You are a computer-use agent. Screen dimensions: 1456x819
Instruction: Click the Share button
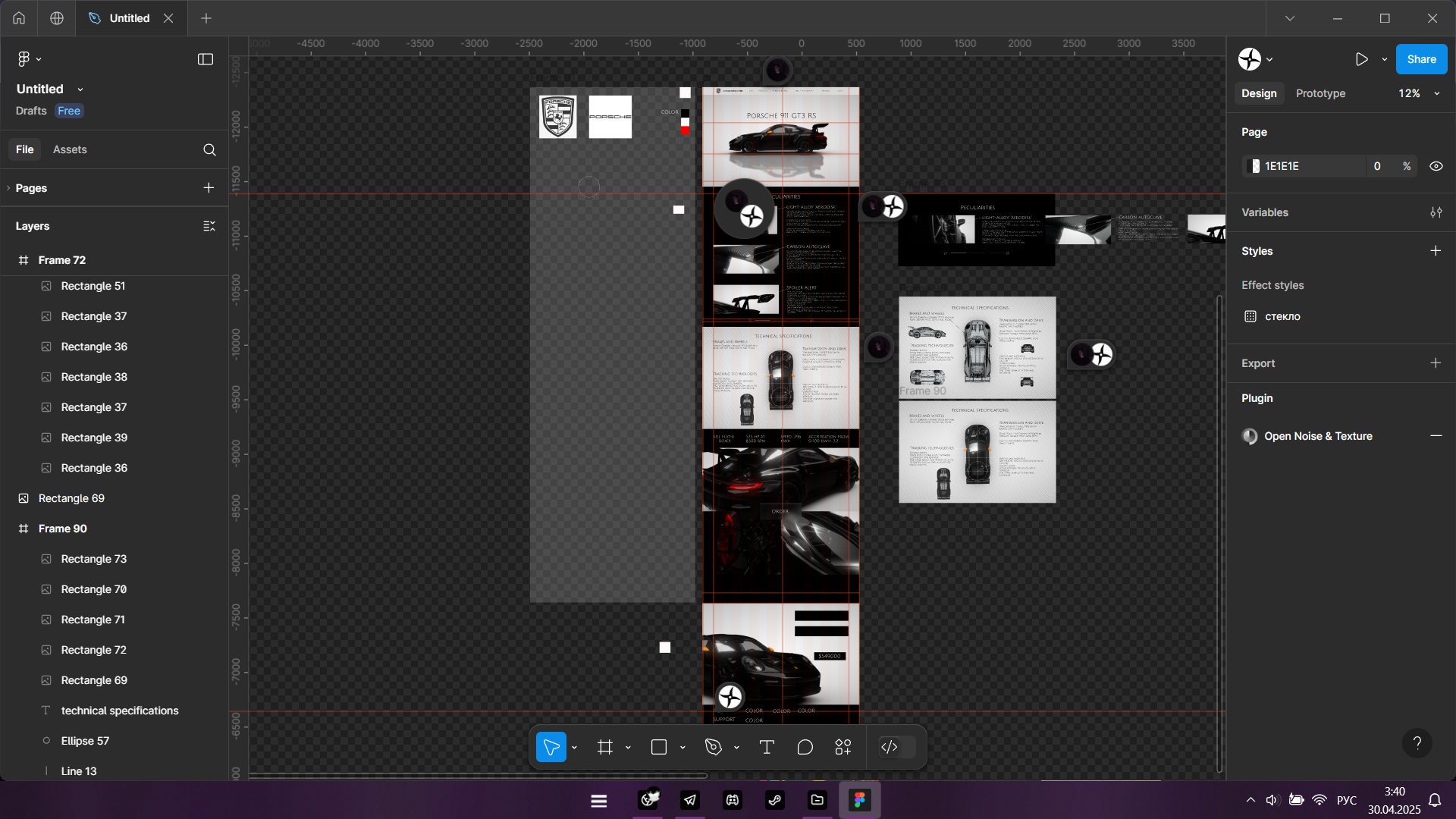pos(1421,59)
